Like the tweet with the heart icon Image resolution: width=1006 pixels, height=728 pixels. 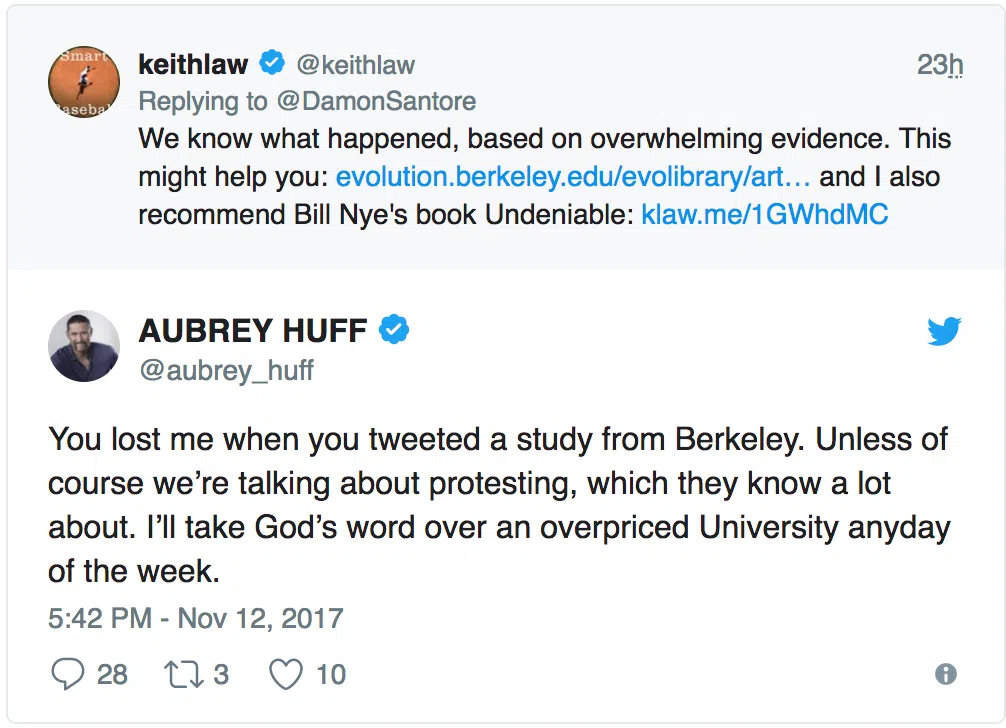pyautogui.click(x=286, y=674)
